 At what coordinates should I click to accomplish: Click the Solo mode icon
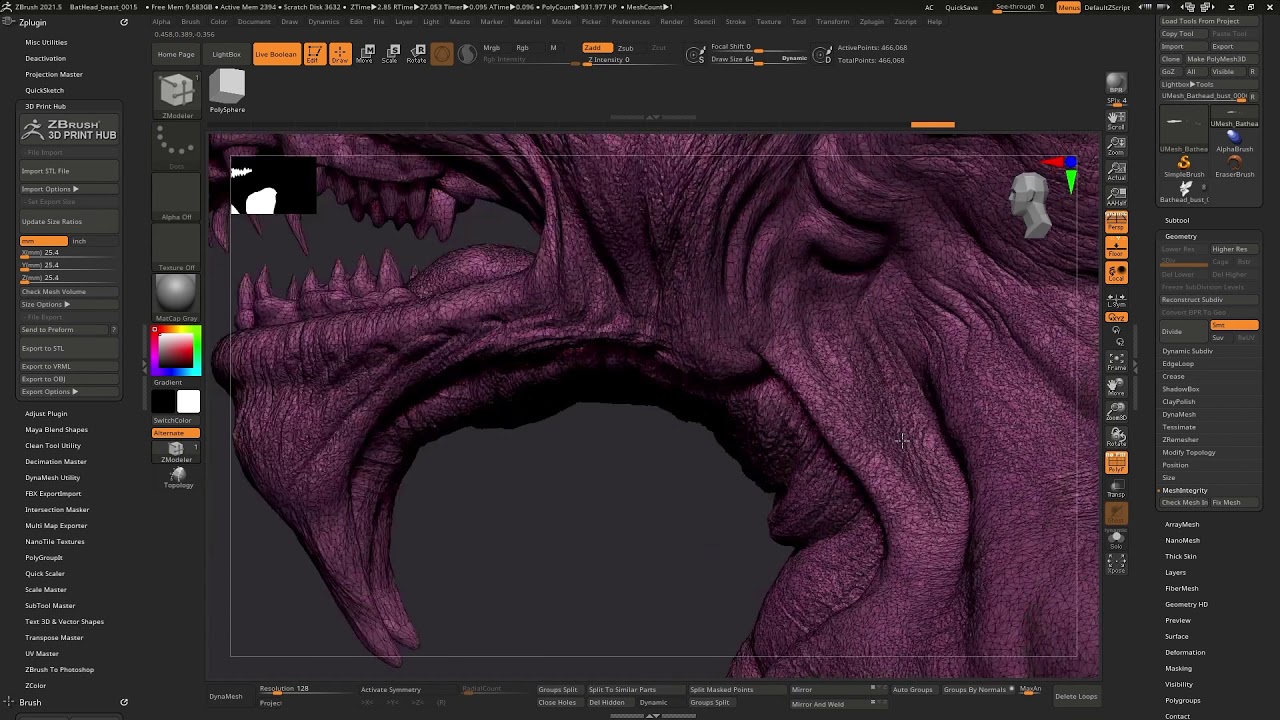[x=1116, y=540]
